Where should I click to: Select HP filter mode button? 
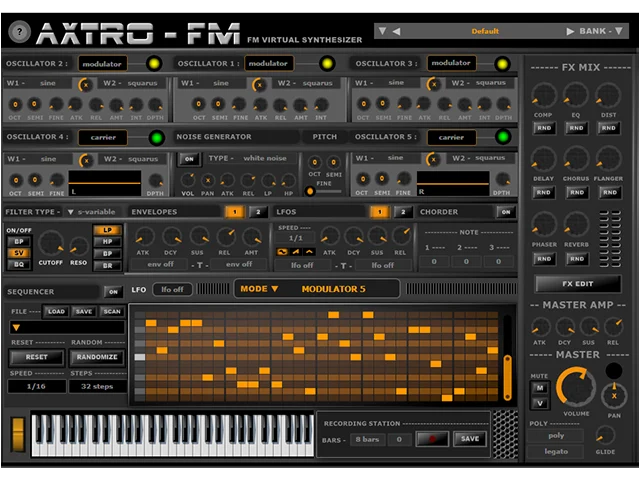click(x=107, y=242)
